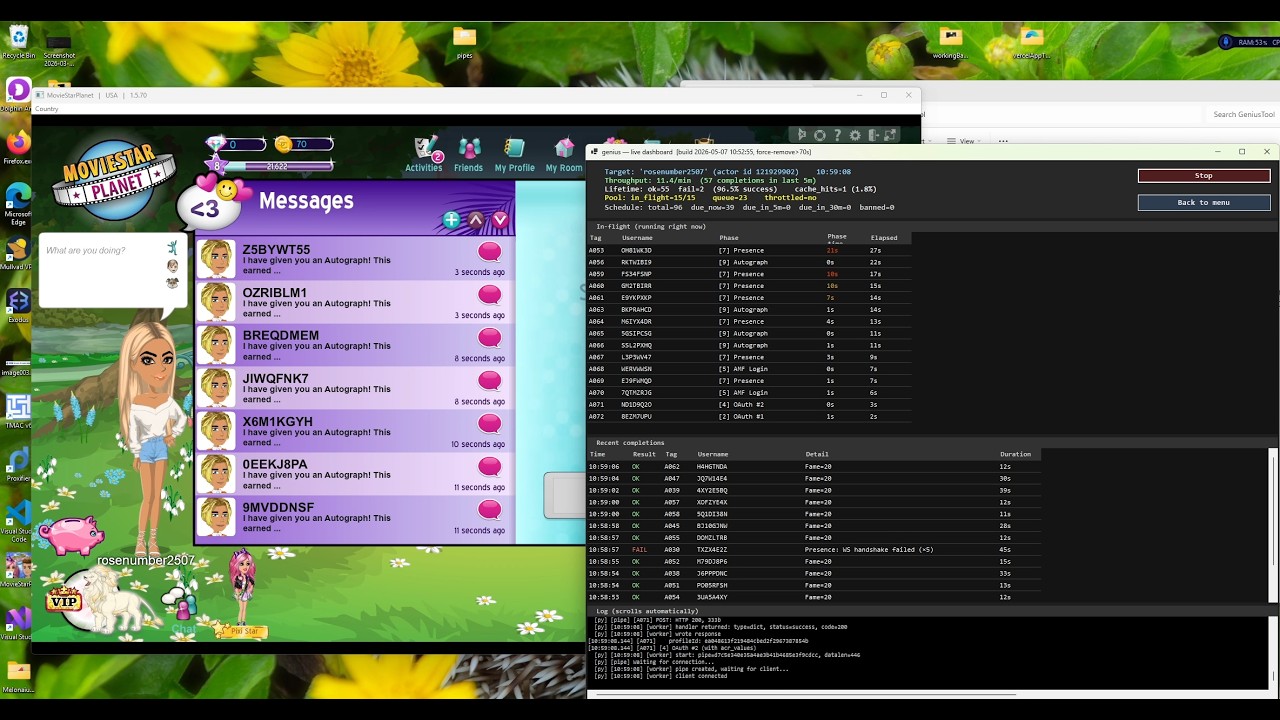1280x720 pixels.
Task: Open the Activities menu icon
Action: point(424,155)
